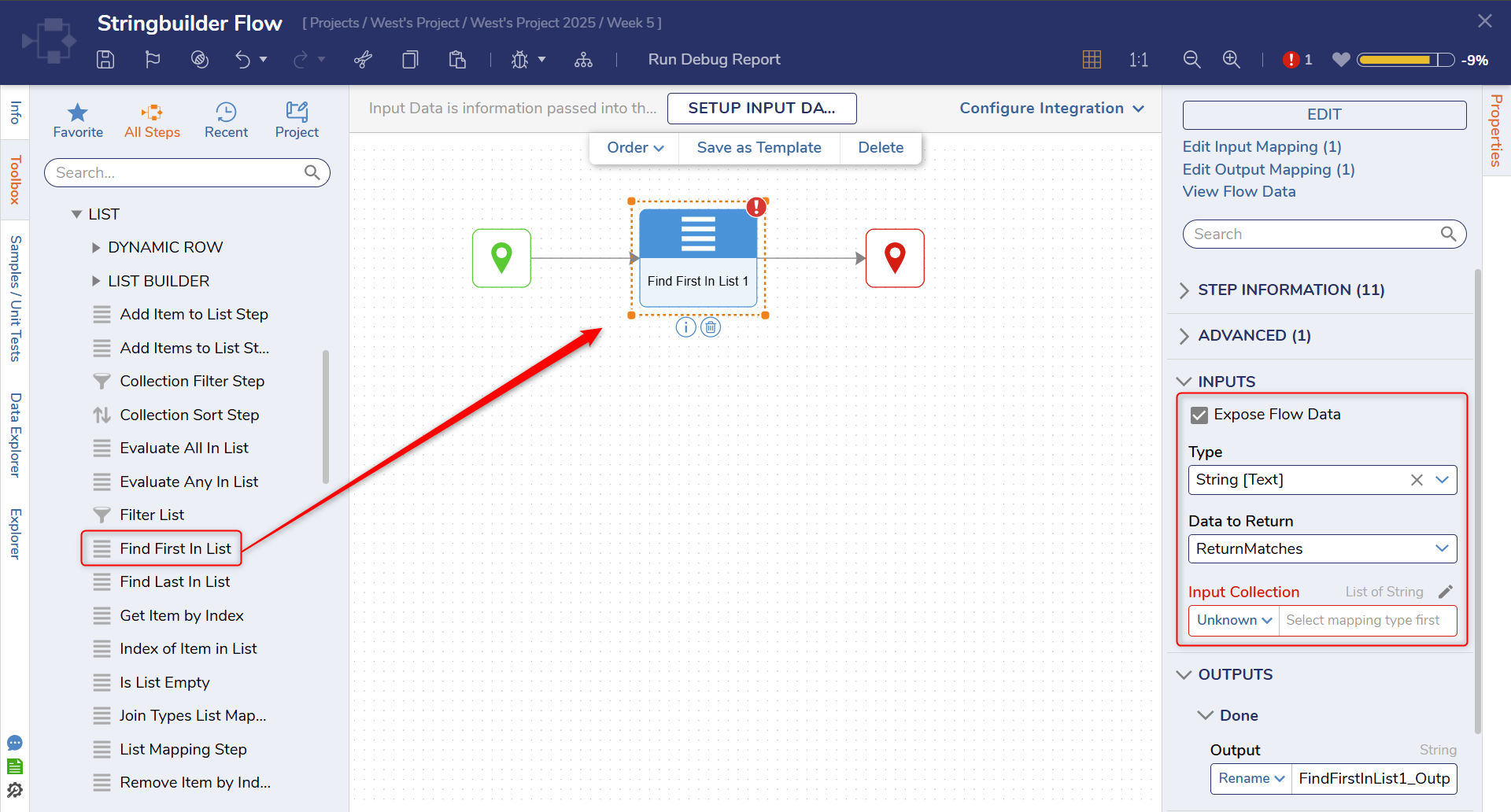The image size is (1511, 812).
Task: Click the debug bug icon
Action: pyautogui.click(x=519, y=60)
